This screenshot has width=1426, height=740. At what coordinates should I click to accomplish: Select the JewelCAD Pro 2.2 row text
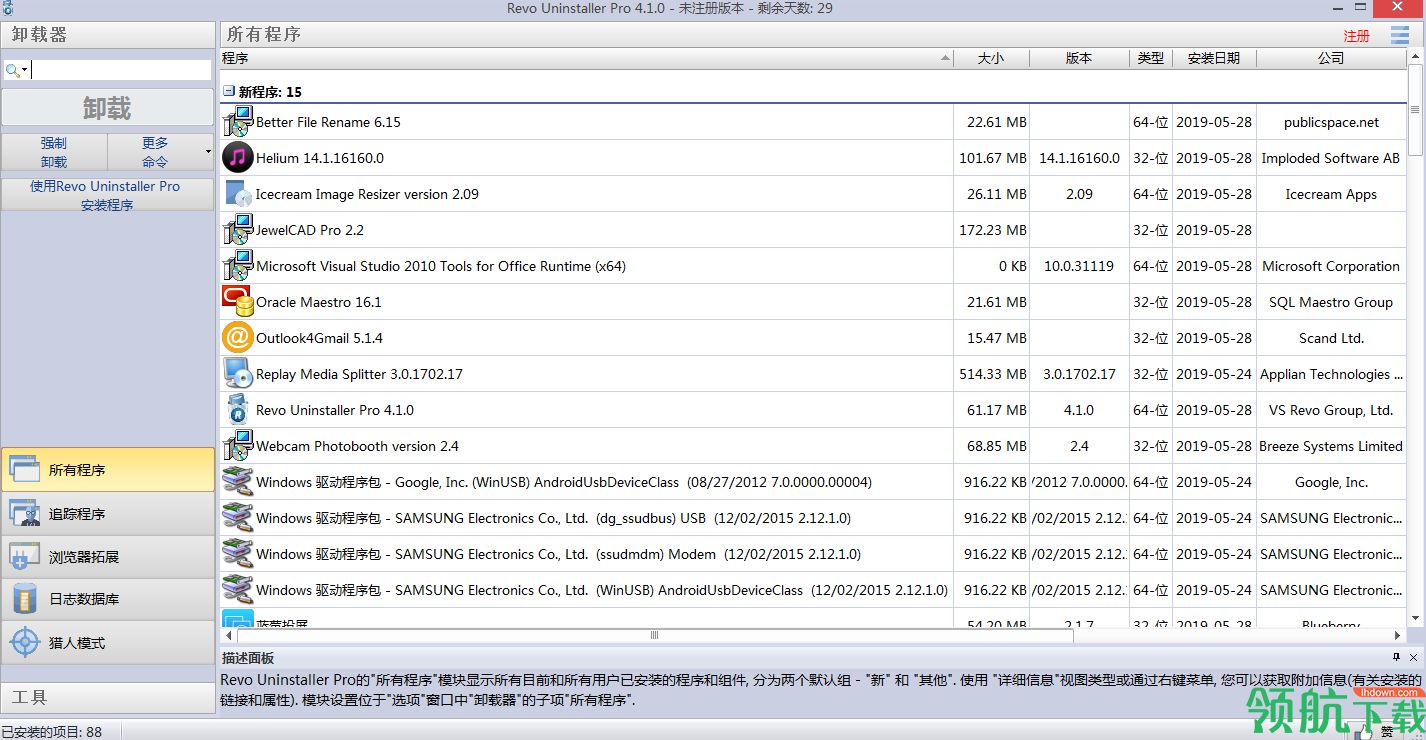[x=310, y=230]
